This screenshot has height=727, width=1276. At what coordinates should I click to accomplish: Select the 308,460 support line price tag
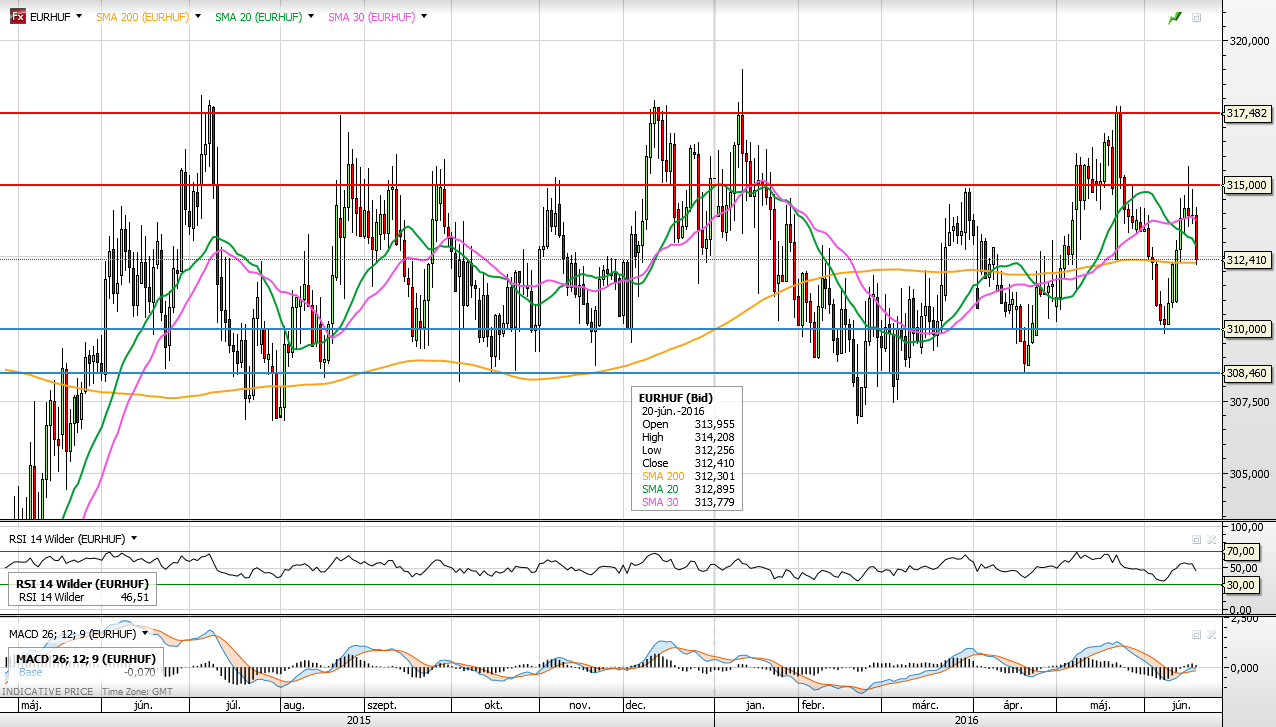coord(1246,373)
